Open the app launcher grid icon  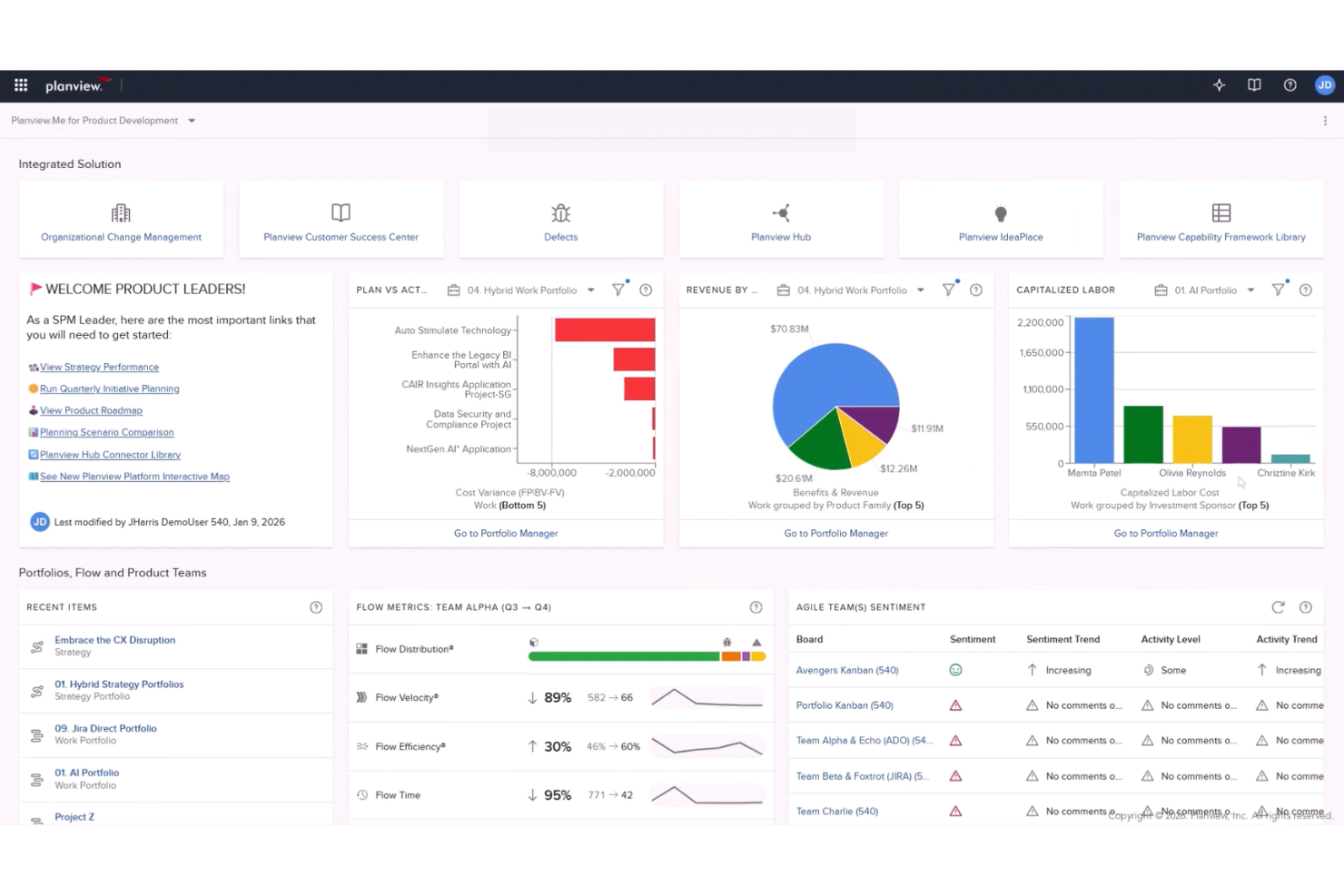pos(21,85)
